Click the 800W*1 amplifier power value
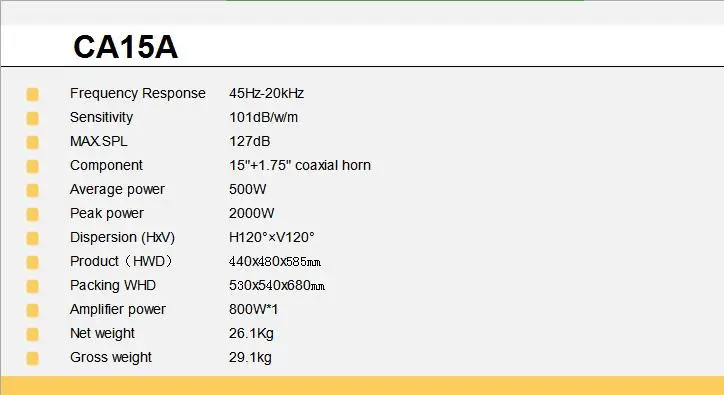The image size is (724, 395). point(253,309)
